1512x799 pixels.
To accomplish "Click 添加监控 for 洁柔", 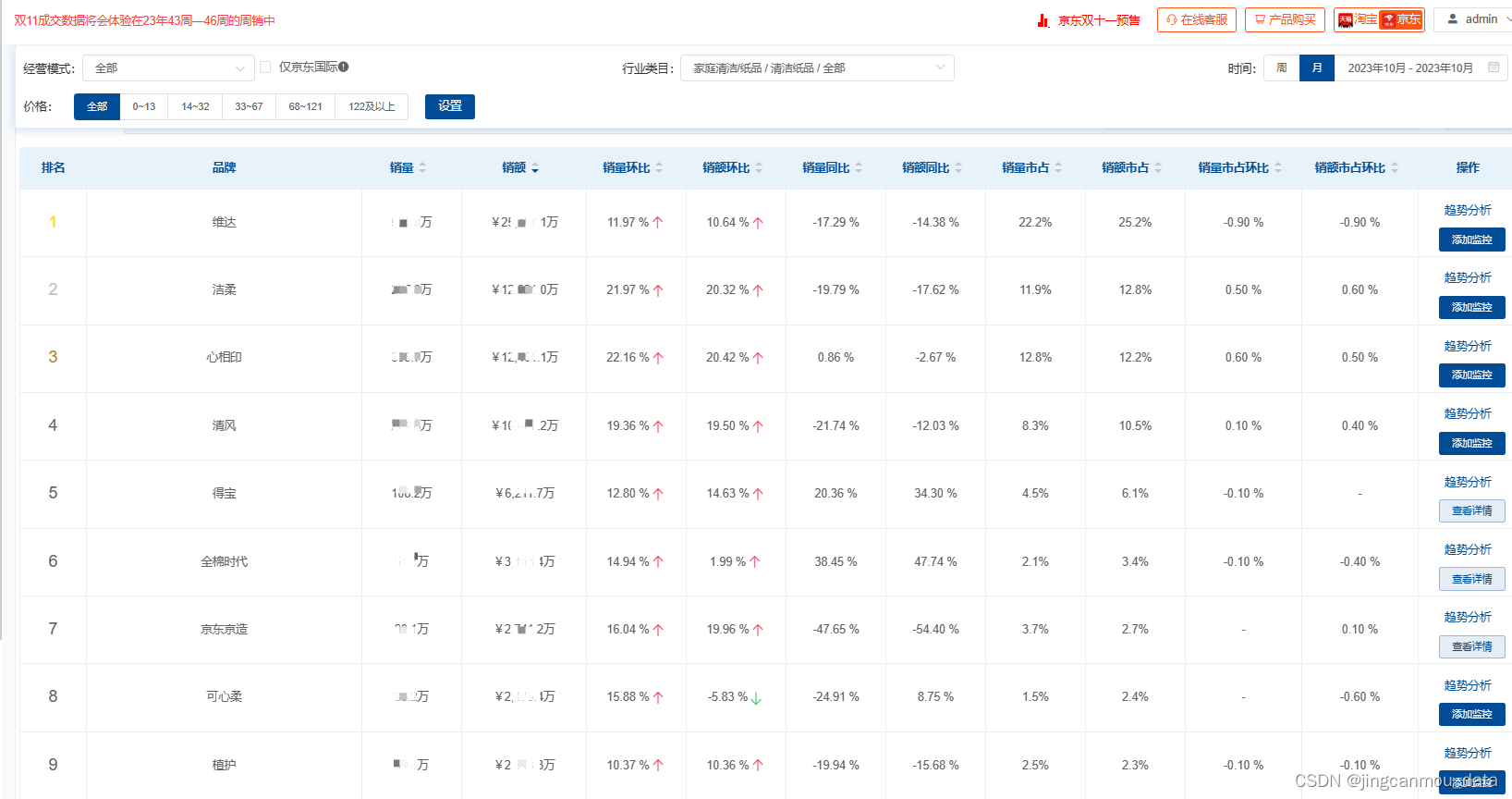I will pos(1471,307).
